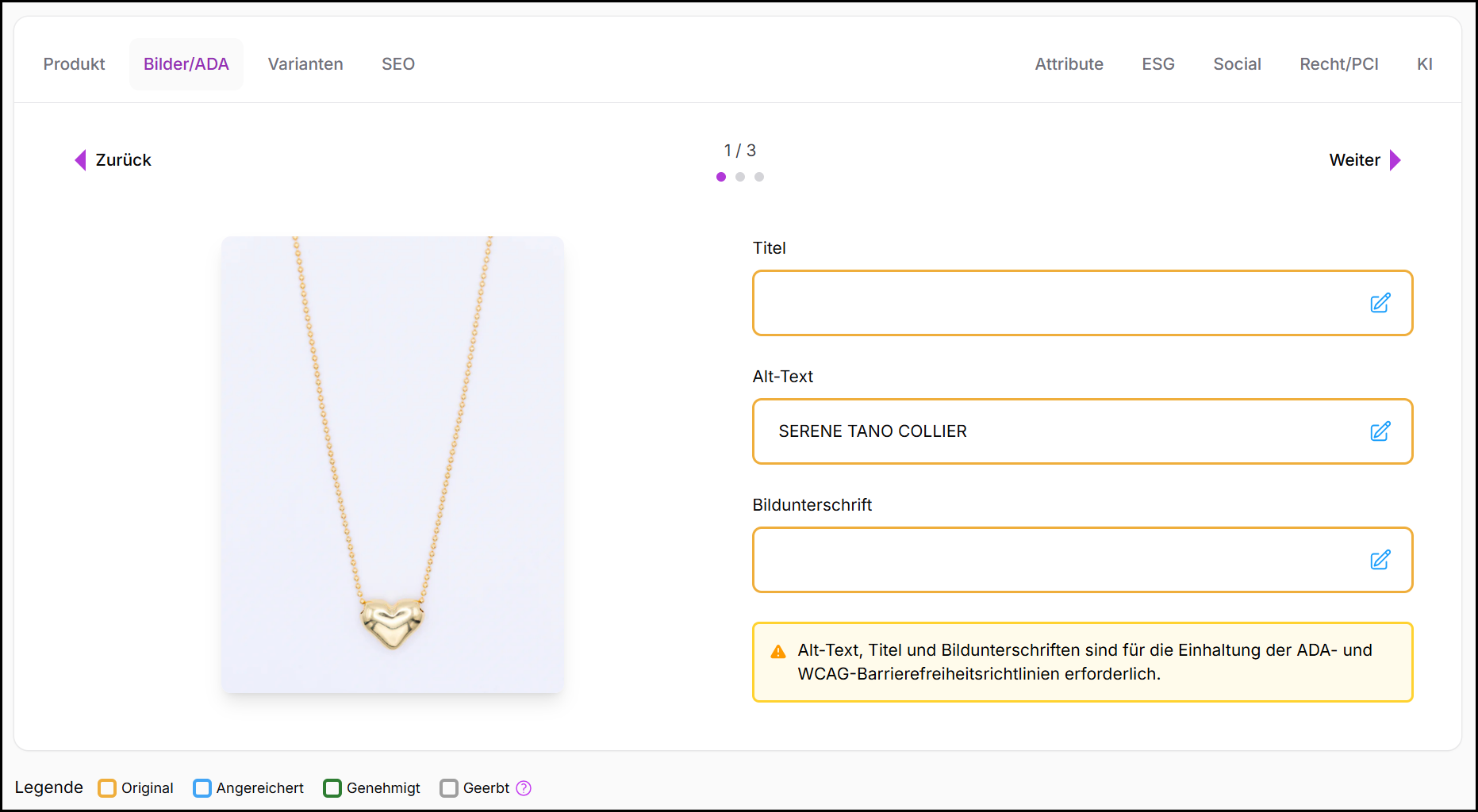Click the edit icon in Bildunterschrift field

point(1380,560)
